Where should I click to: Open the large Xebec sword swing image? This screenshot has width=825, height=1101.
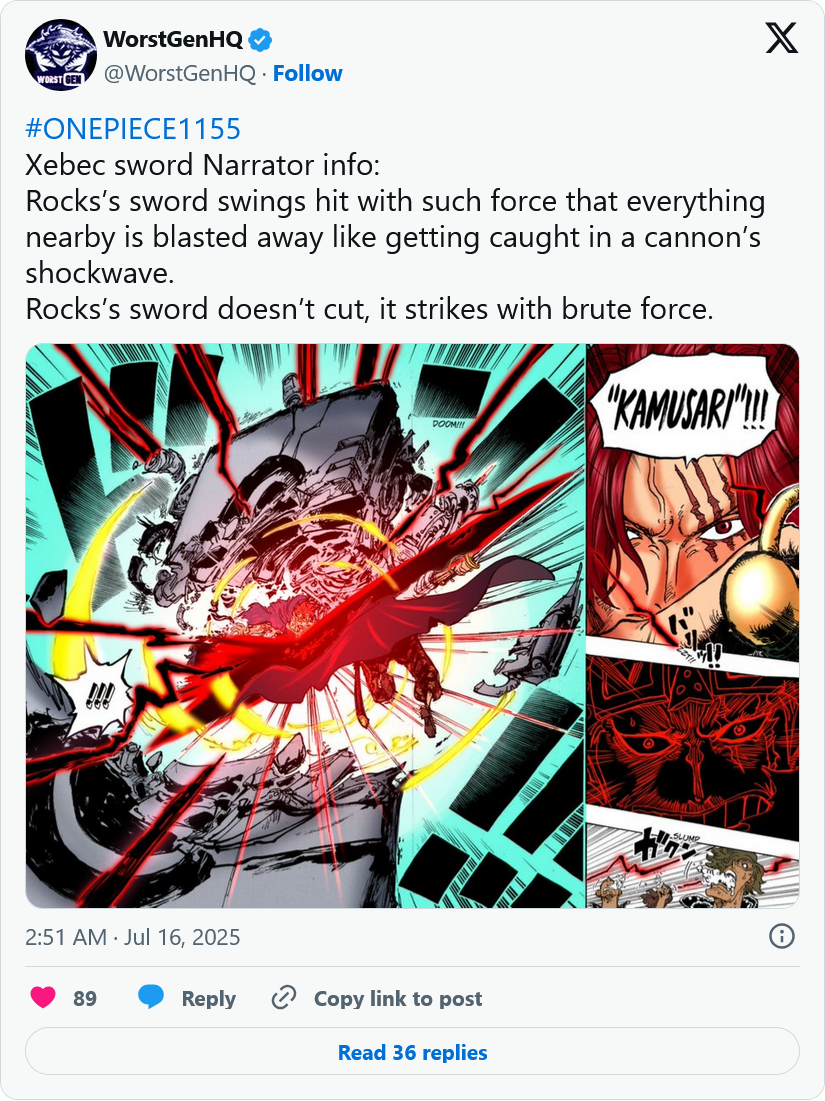point(305,626)
